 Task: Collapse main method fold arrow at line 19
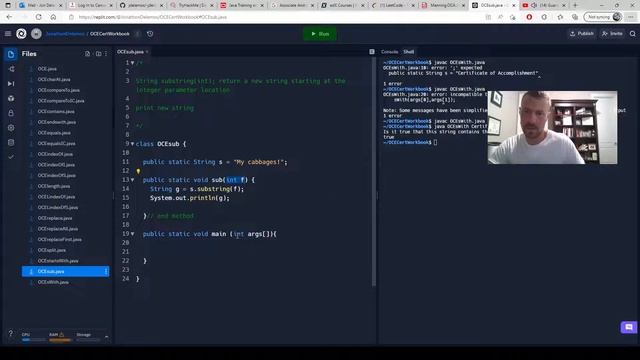pyautogui.click(x=132, y=234)
